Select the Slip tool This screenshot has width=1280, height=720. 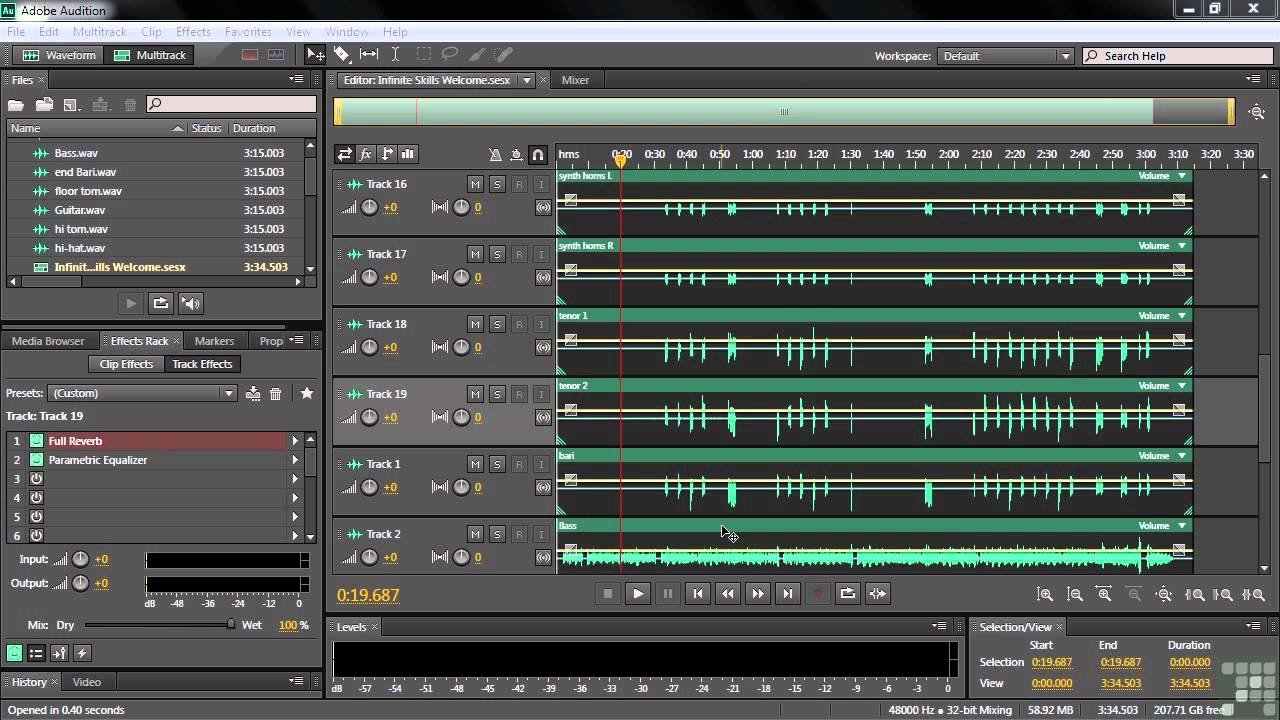[x=369, y=55]
